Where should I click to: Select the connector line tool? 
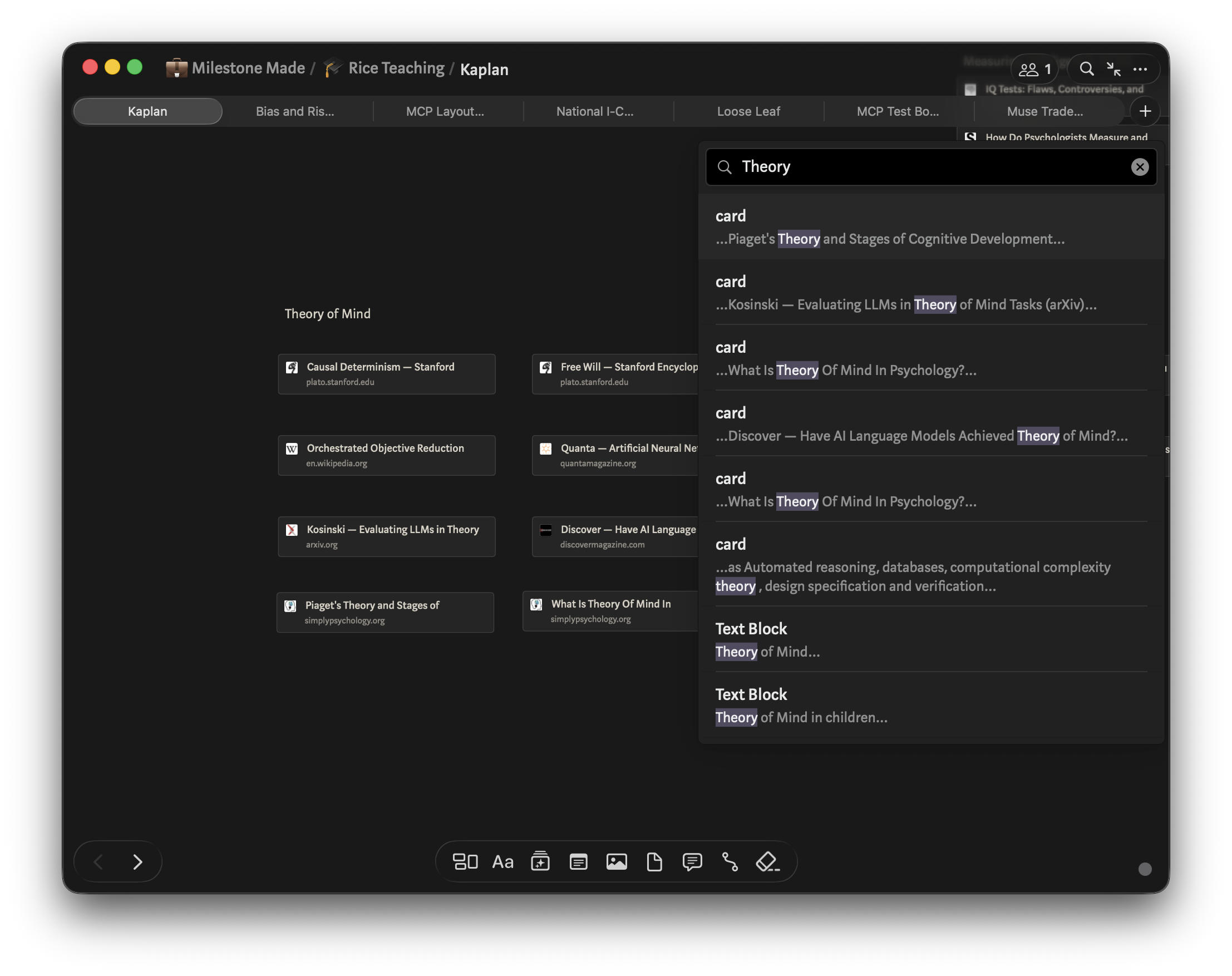730,861
